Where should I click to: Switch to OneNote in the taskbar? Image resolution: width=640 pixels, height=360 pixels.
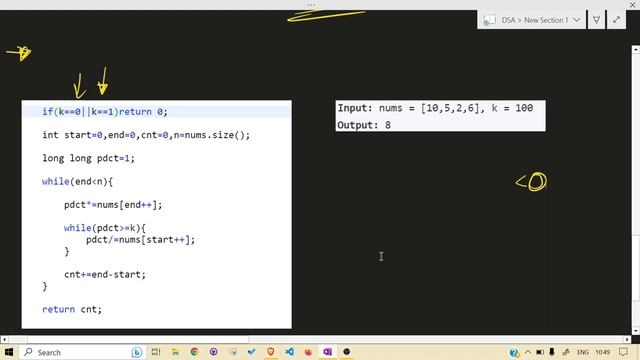327,352
